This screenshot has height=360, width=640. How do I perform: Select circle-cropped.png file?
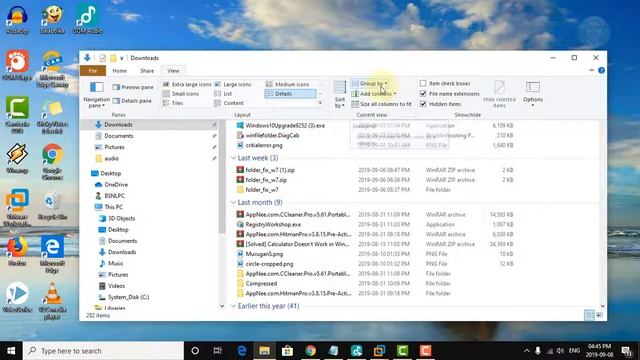pyautogui.click(x=269, y=264)
